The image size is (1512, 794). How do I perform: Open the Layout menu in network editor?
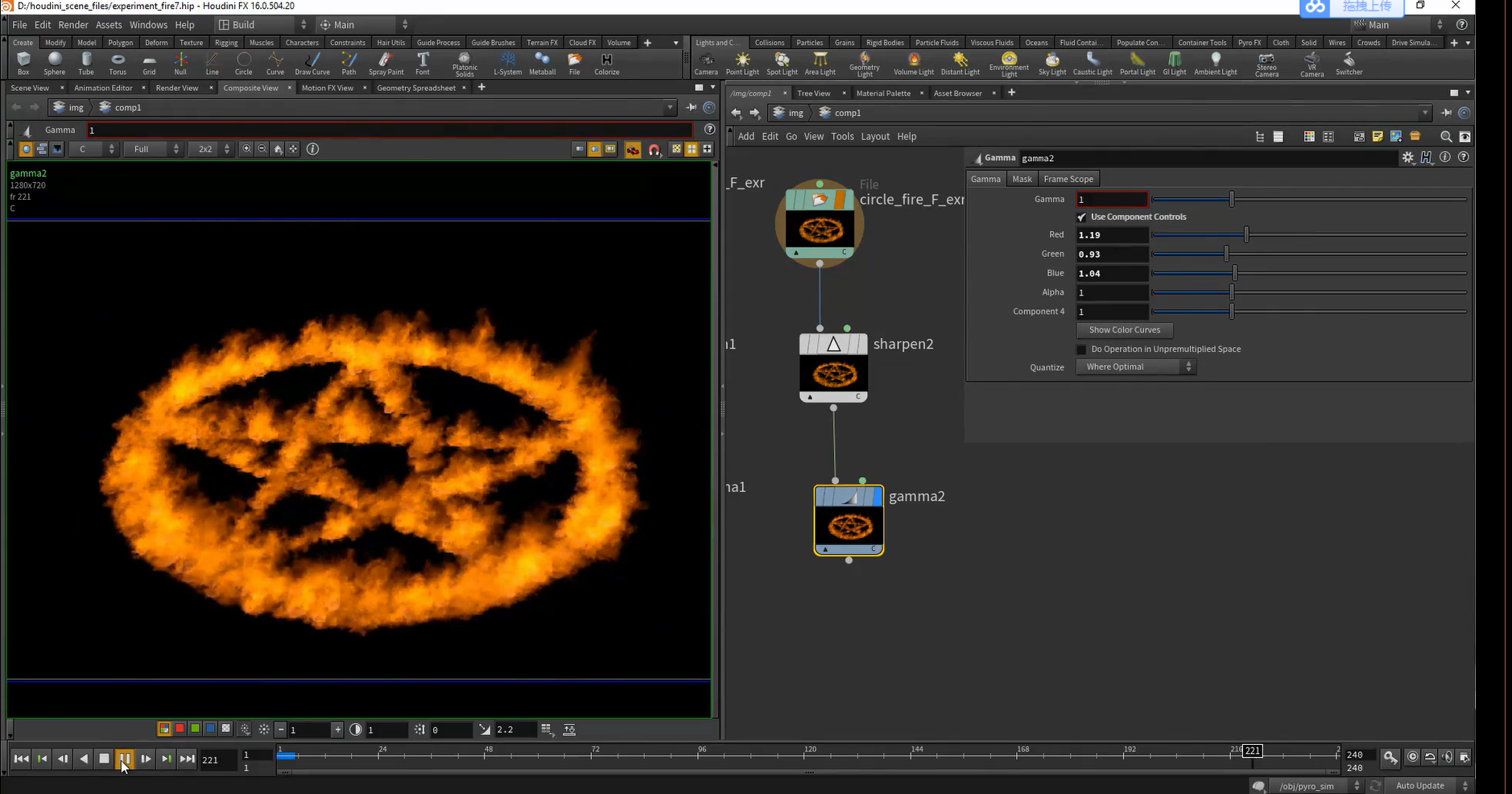coord(875,137)
